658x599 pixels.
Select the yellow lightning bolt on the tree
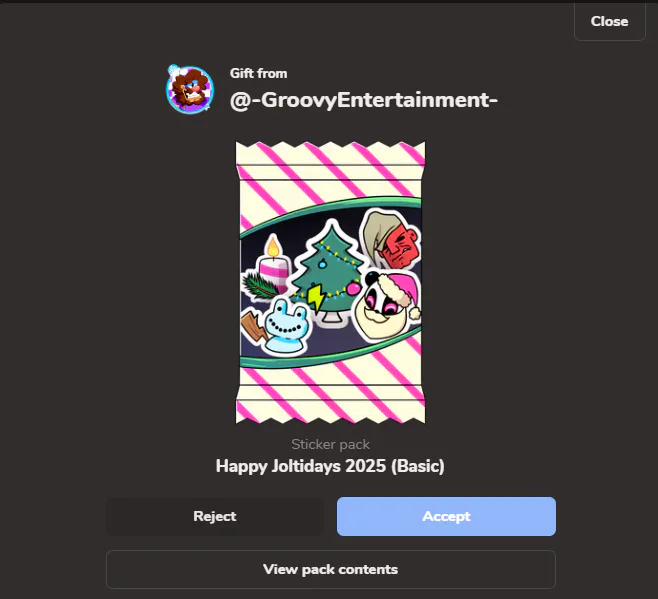(315, 297)
